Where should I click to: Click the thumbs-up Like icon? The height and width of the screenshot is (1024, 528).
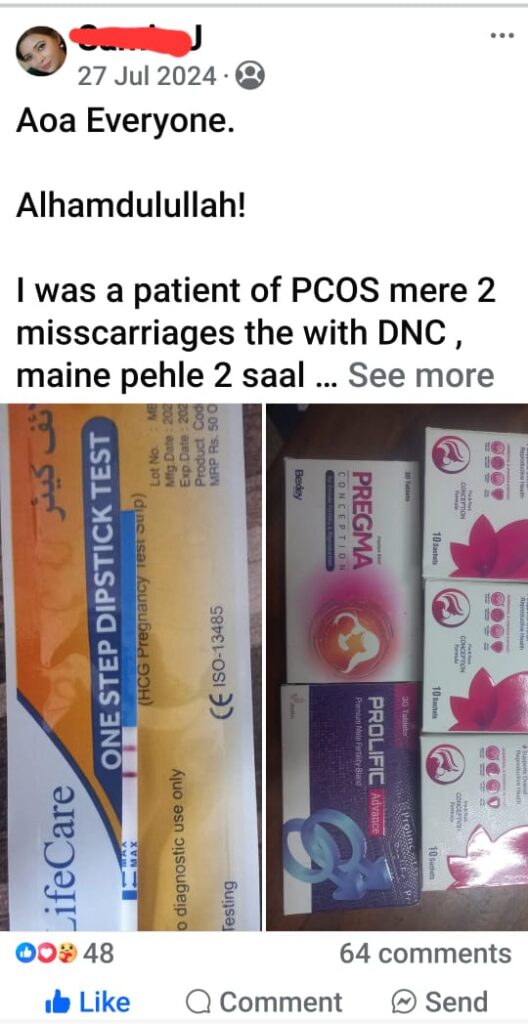(x=59, y=1000)
